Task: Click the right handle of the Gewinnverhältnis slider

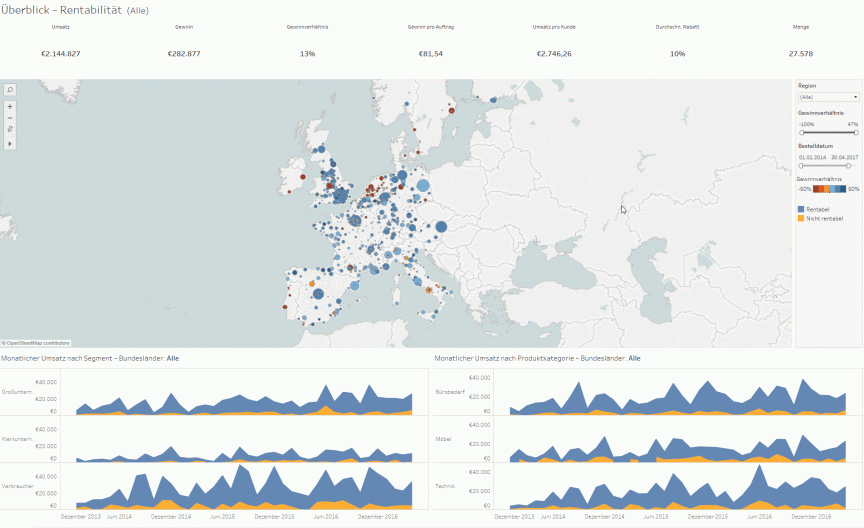Action: [x=856, y=132]
